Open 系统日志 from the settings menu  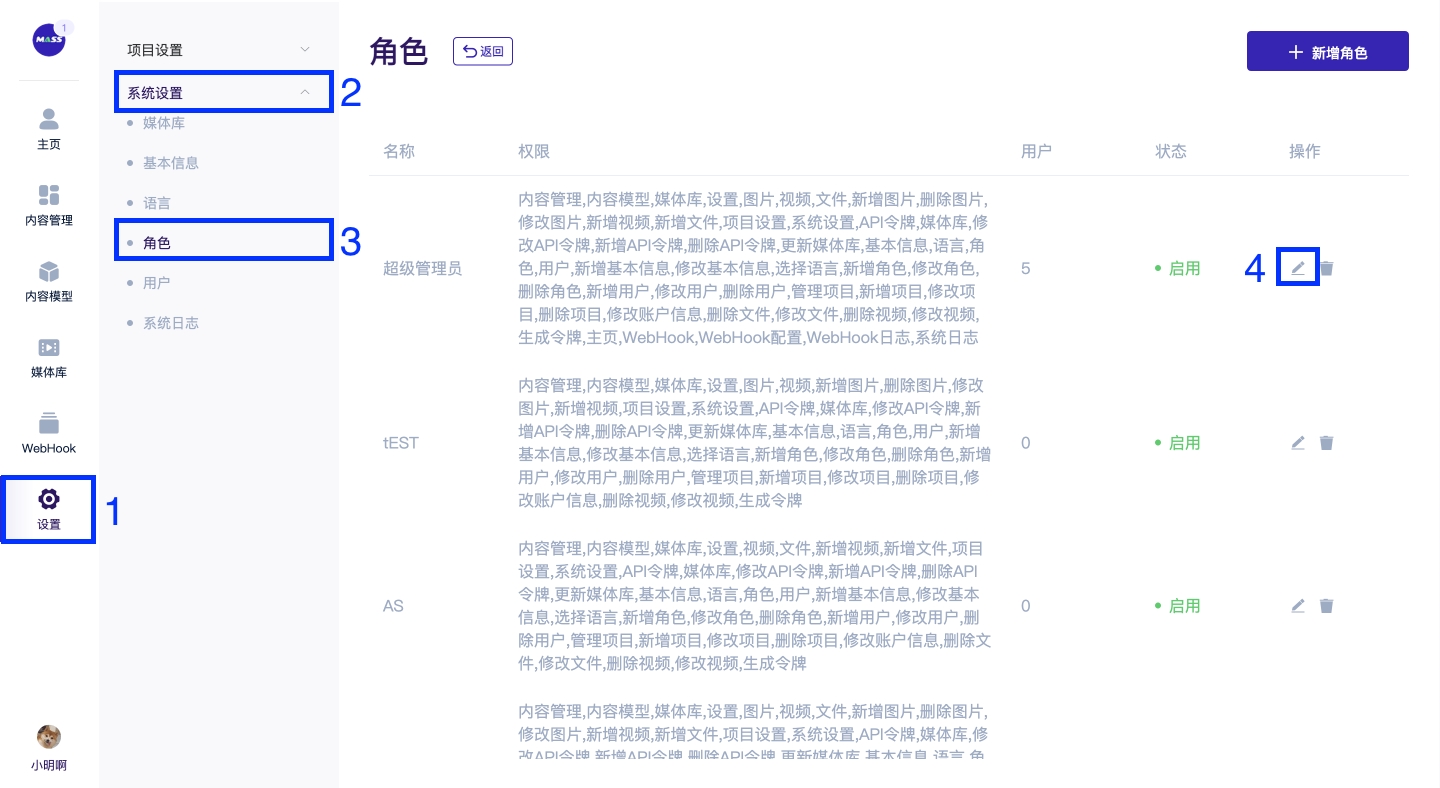coord(171,323)
